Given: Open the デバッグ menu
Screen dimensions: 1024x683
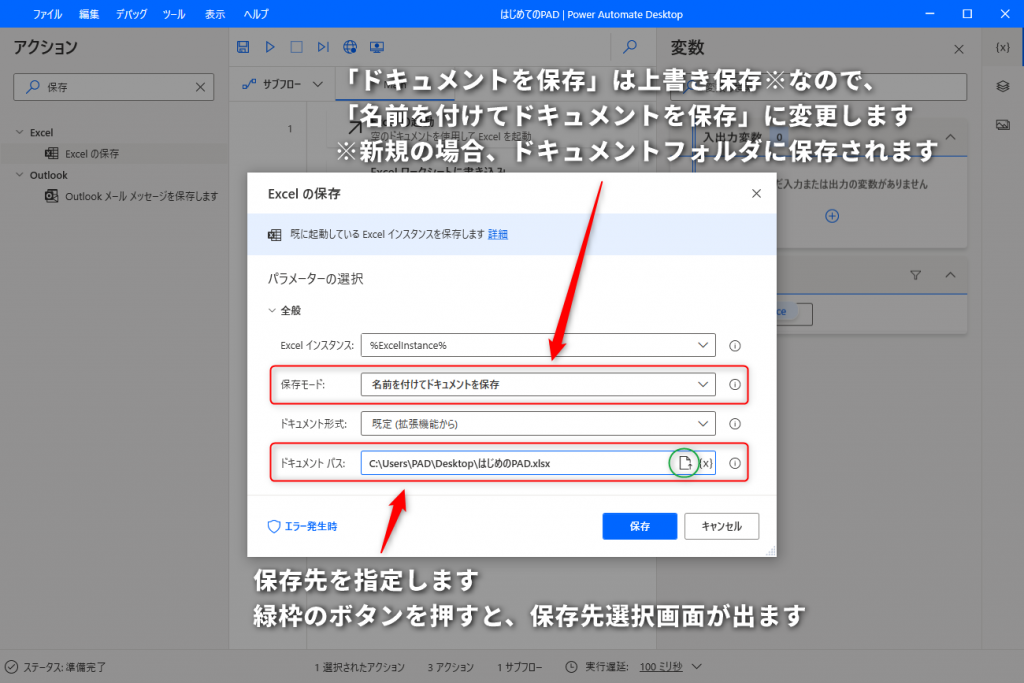Looking at the screenshot, I should coord(131,14).
